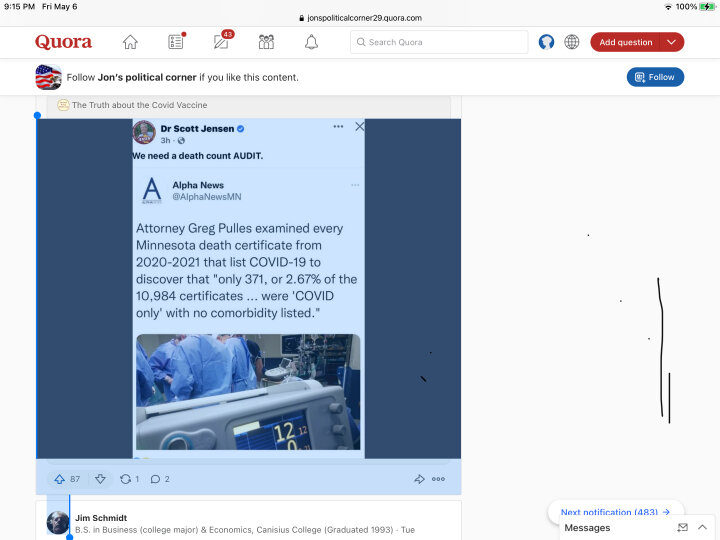Go to the Home feed icon
The height and width of the screenshot is (540, 720).
pyautogui.click(x=130, y=42)
